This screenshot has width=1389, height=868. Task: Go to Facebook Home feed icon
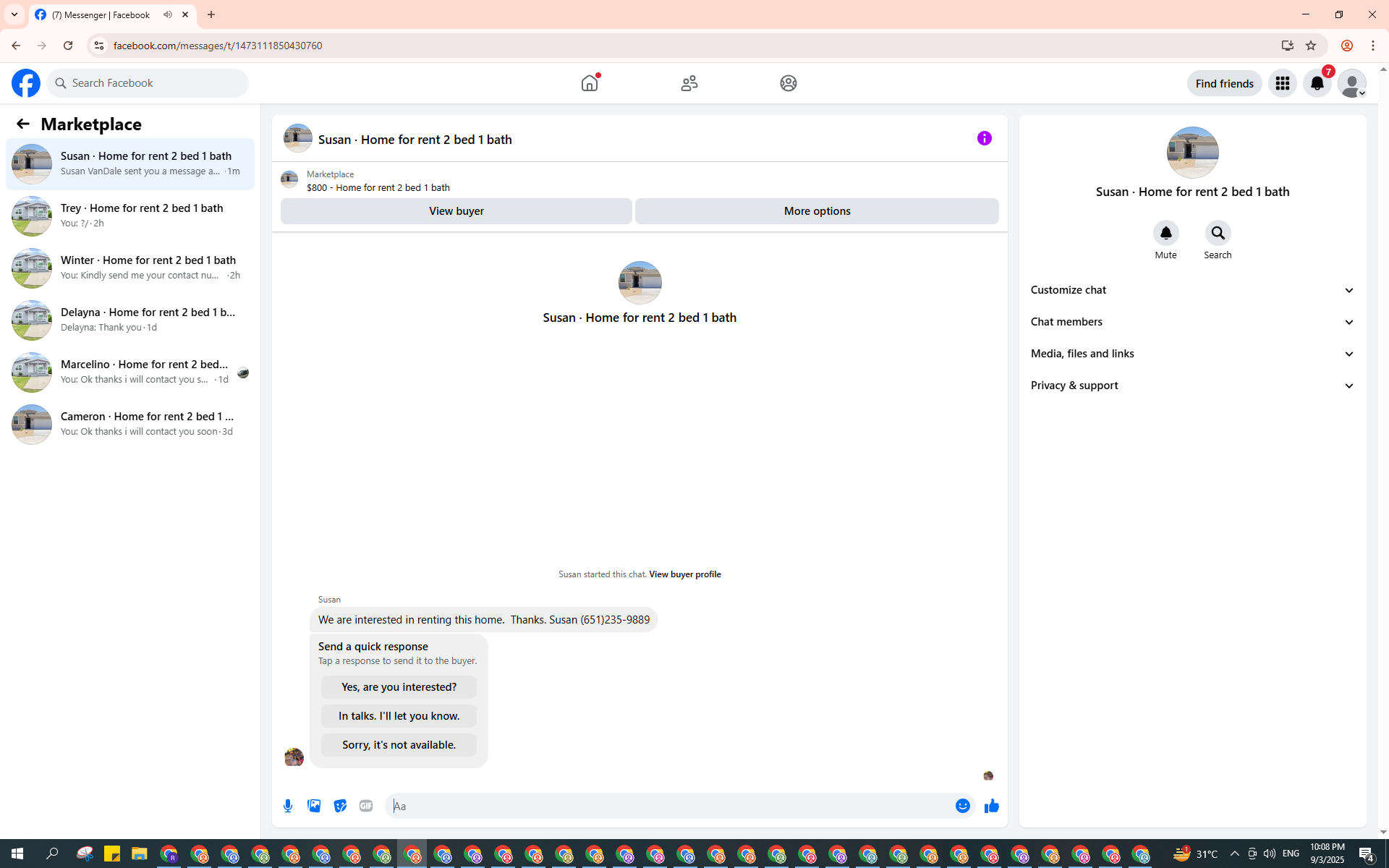click(x=590, y=83)
